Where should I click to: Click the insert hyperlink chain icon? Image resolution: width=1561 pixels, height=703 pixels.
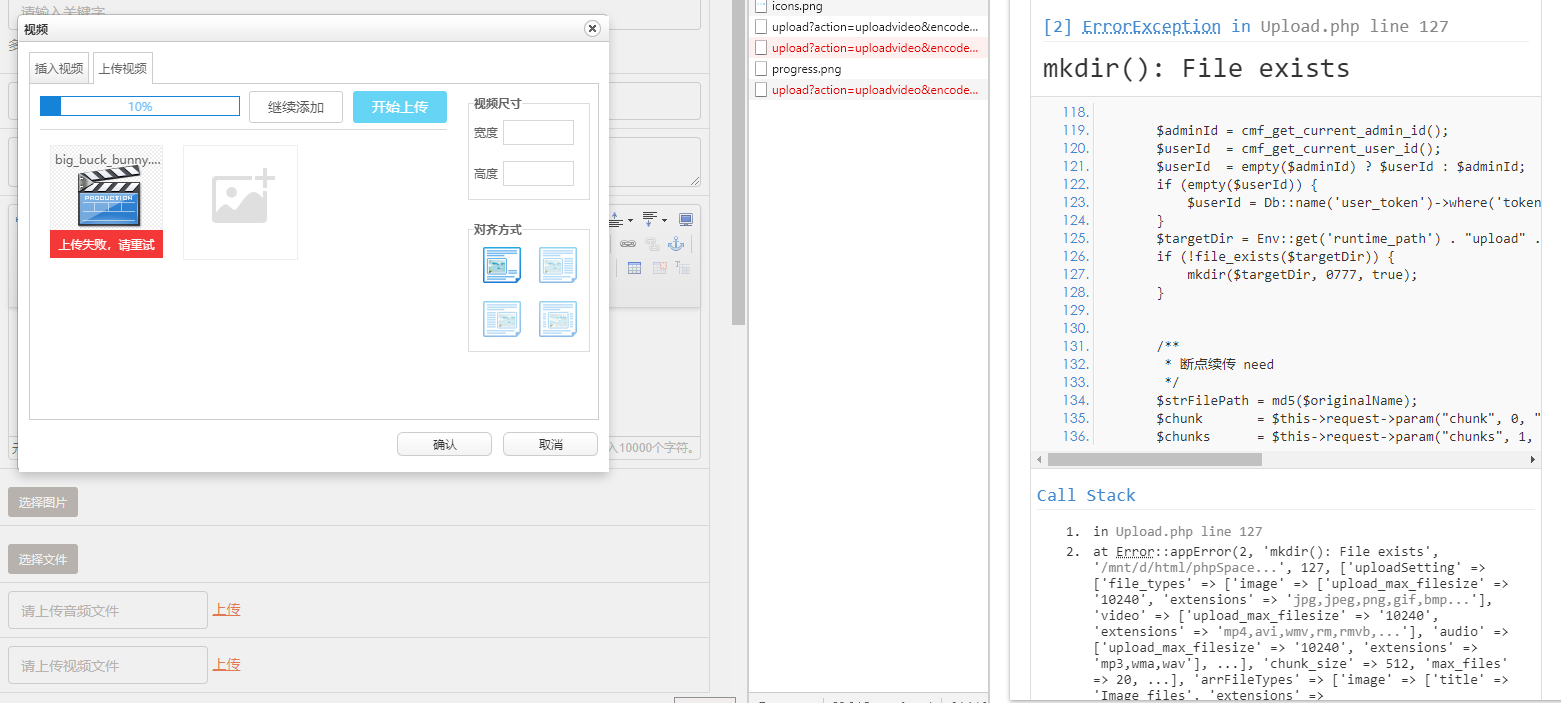[627, 244]
